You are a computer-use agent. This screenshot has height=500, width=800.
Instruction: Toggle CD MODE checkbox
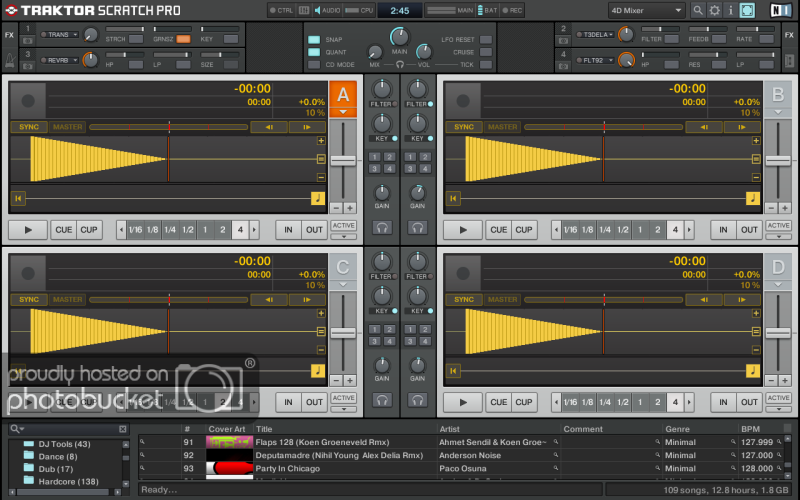(x=314, y=65)
